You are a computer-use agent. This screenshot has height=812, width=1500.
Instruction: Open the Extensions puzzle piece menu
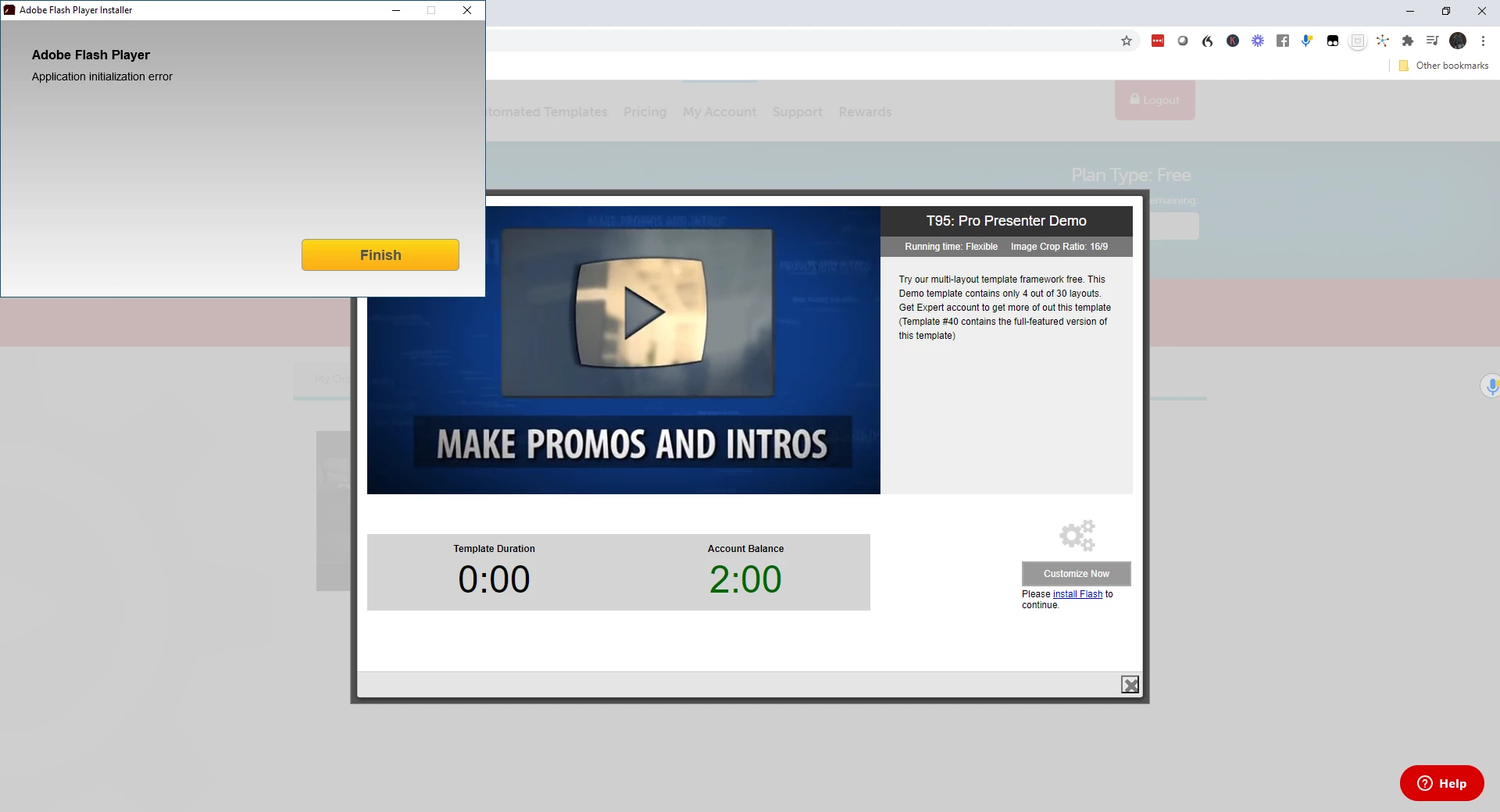(x=1408, y=41)
